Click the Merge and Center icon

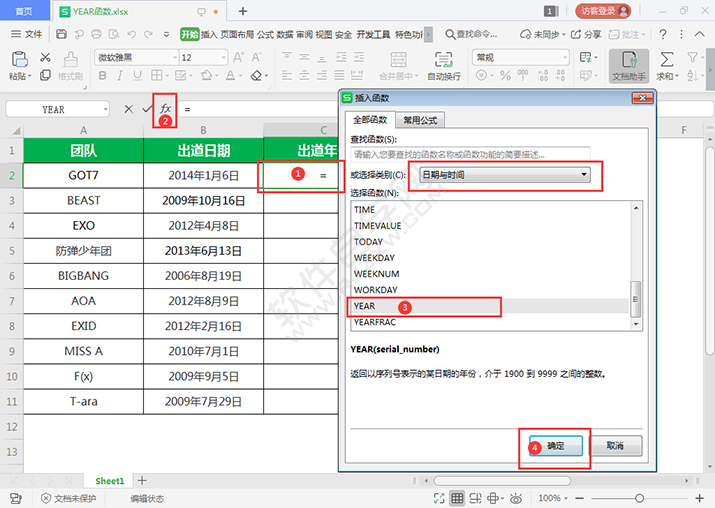pos(399,60)
